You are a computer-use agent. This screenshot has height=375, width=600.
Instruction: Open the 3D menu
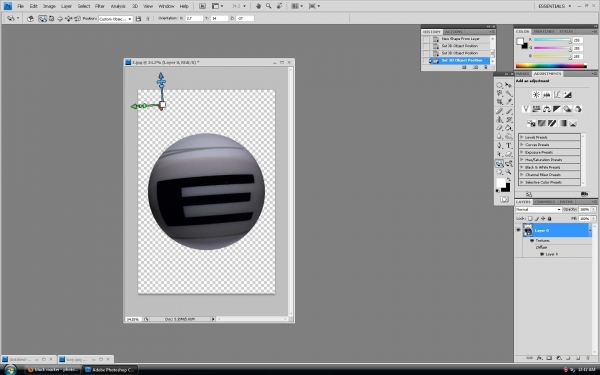click(x=135, y=6)
